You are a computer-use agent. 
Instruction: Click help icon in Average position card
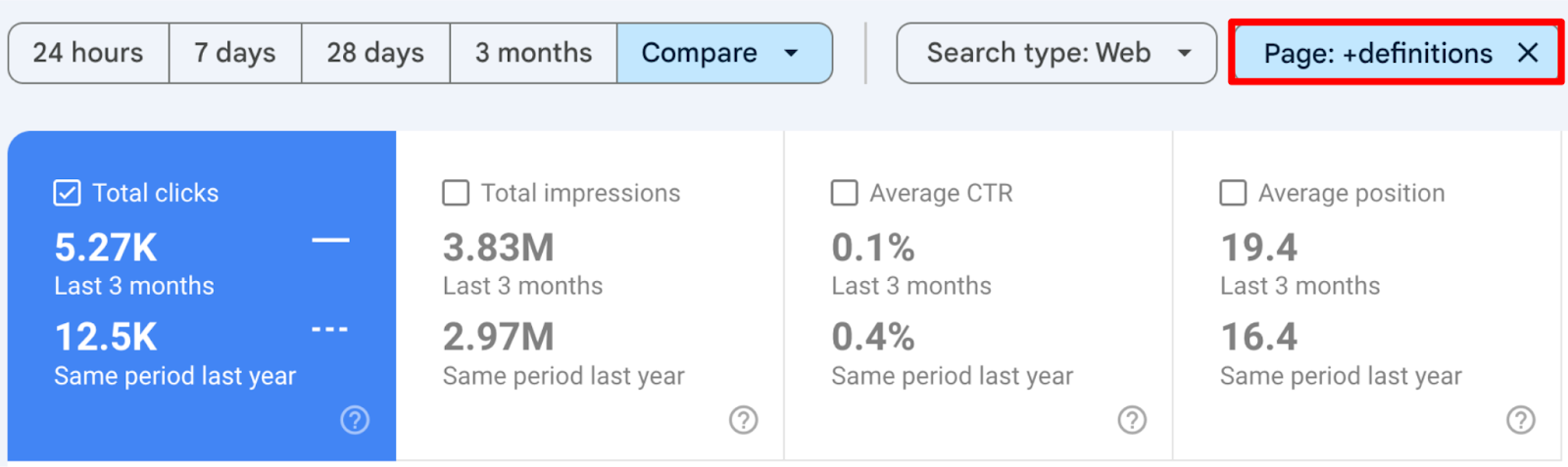coord(1520,420)
